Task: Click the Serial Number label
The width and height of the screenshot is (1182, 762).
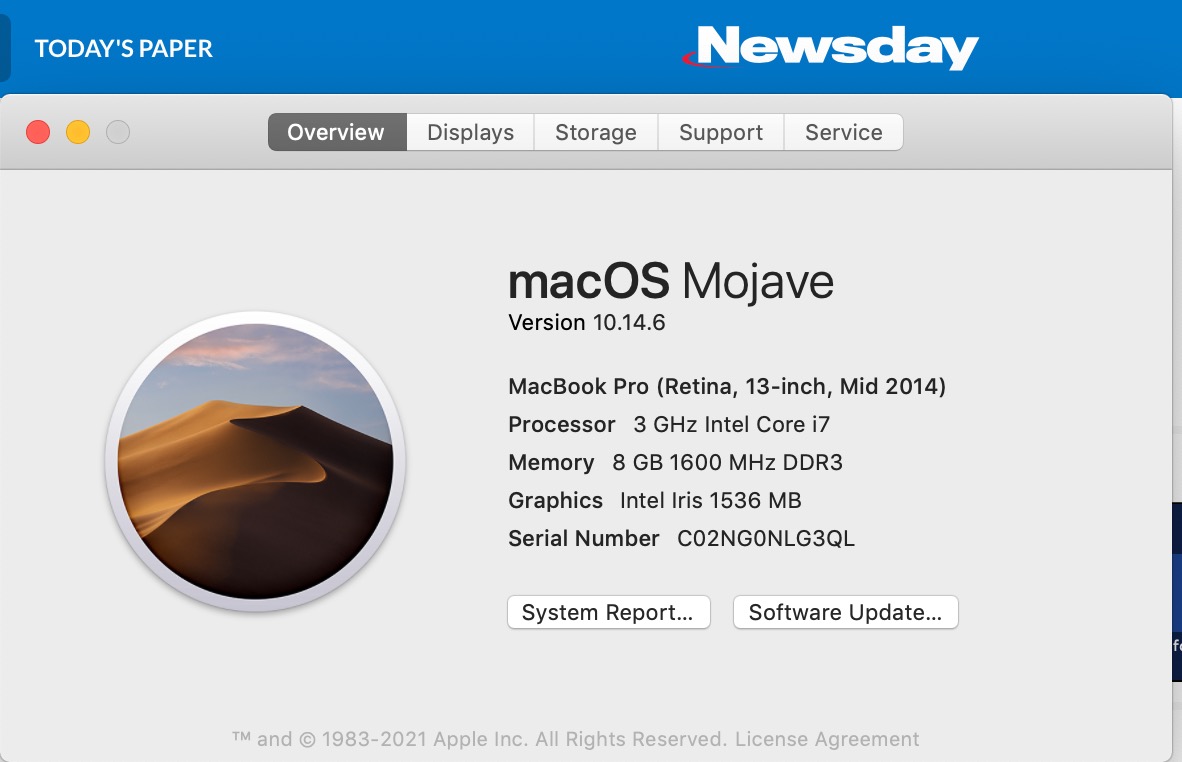Action: (x=583, y=538)
